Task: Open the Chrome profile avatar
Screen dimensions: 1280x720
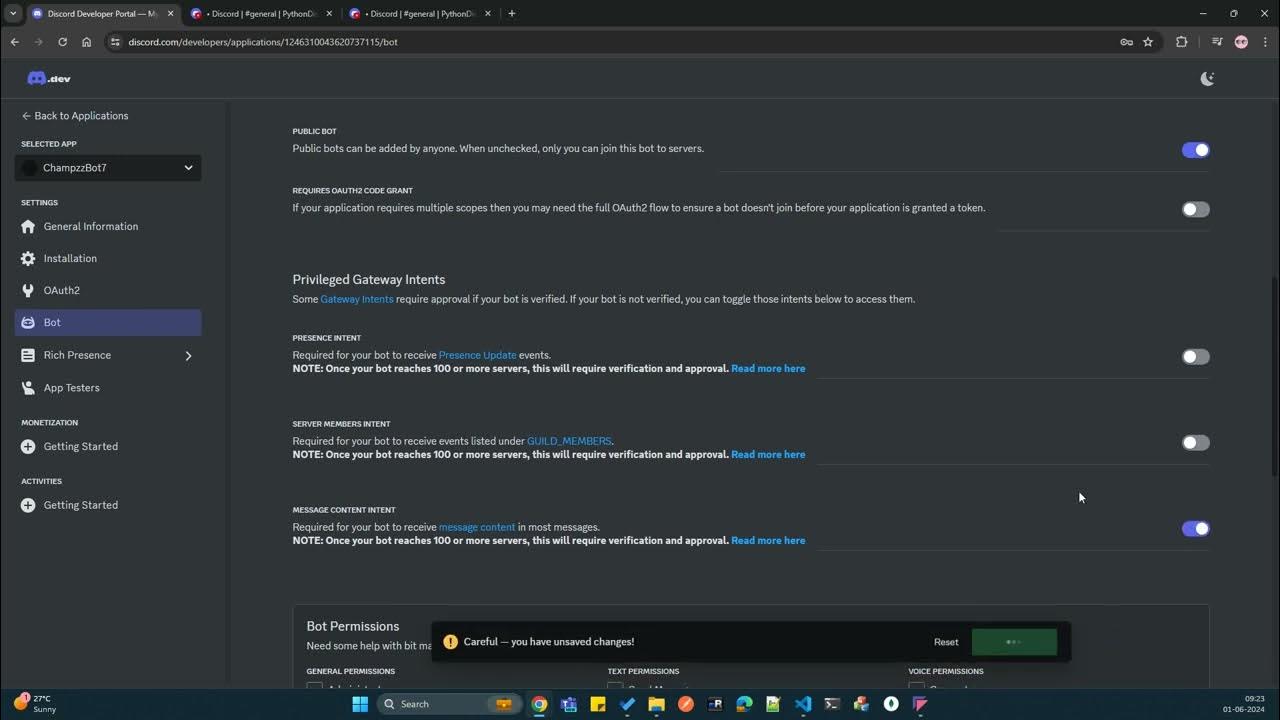Action: pos(1241,42)
